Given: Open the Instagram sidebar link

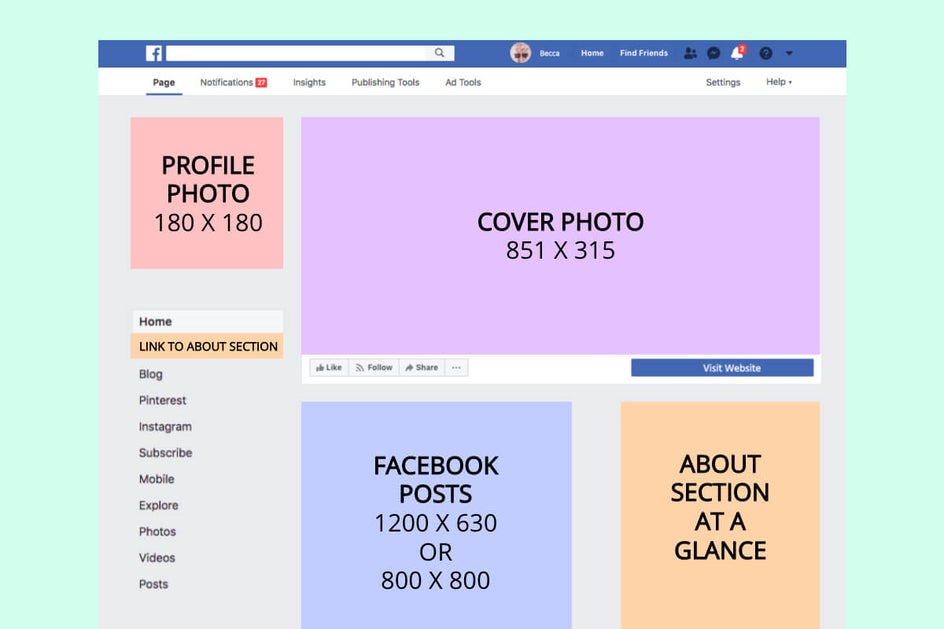Looking at the screenshot, I should [x=165, y=426].
